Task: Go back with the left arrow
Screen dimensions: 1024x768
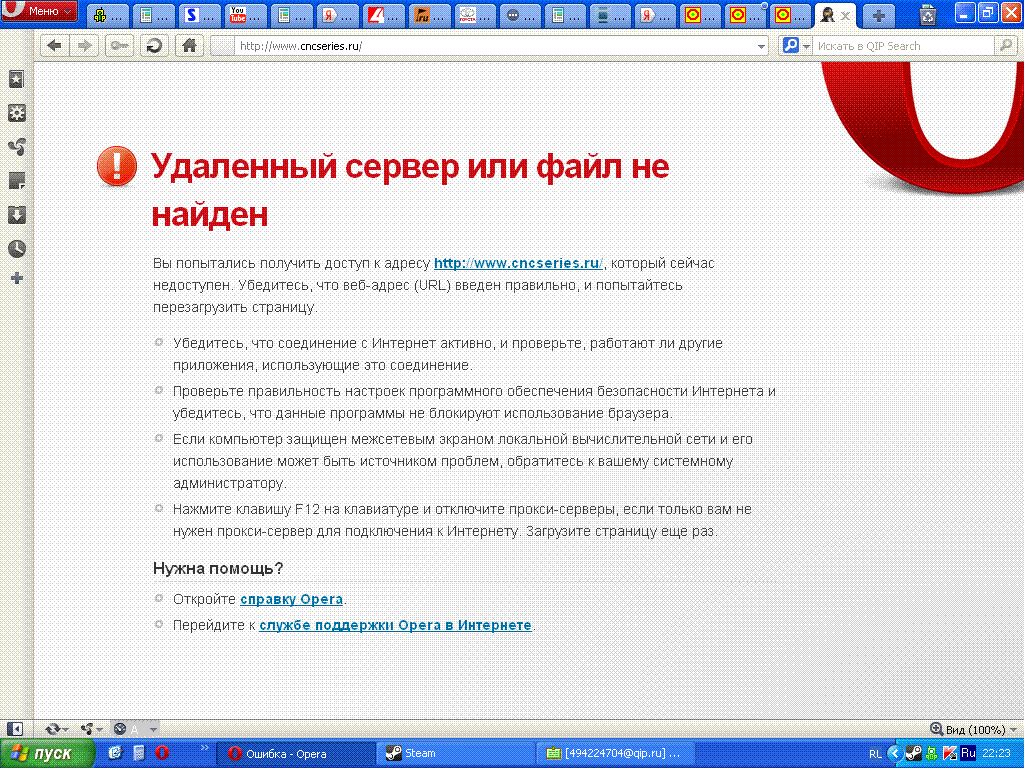Action: click(55, 46)
